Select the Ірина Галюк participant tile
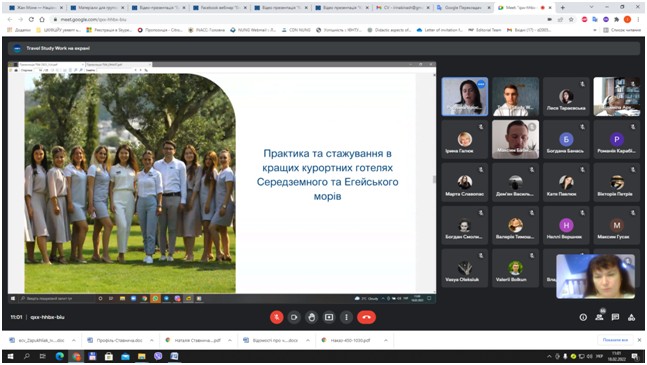 [x=465, y=139]
